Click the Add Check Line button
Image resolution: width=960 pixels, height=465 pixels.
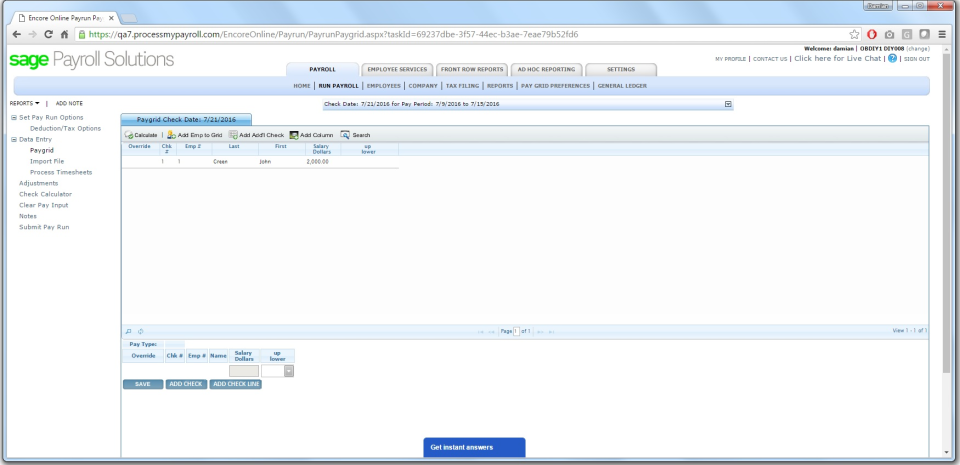point(235,384)
